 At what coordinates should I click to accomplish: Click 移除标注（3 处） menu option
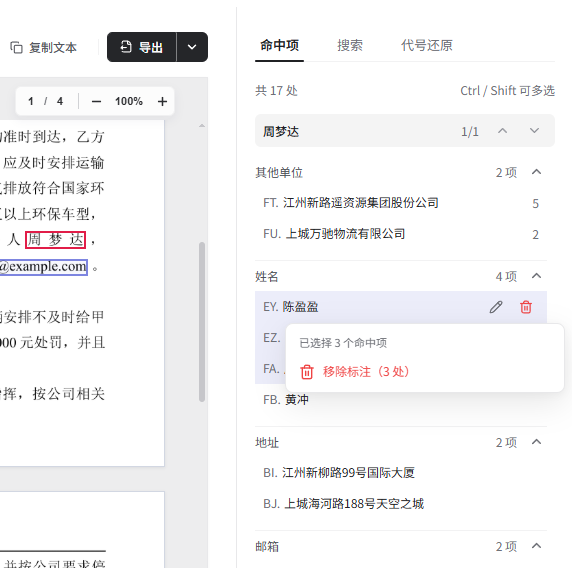coord(425,372)
